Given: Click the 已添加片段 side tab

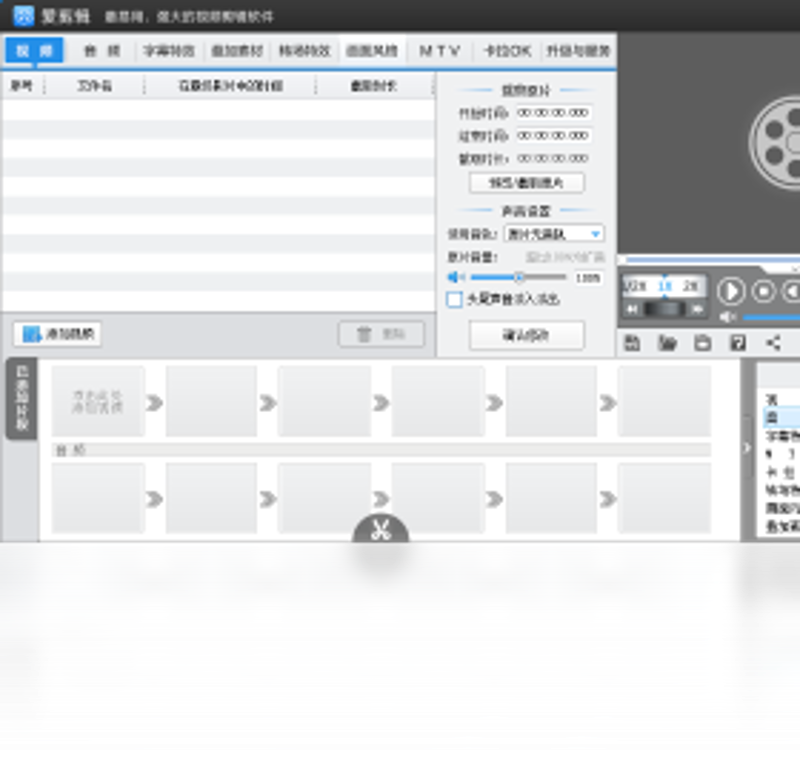Looking at the screenshot, I should [21, 399].
